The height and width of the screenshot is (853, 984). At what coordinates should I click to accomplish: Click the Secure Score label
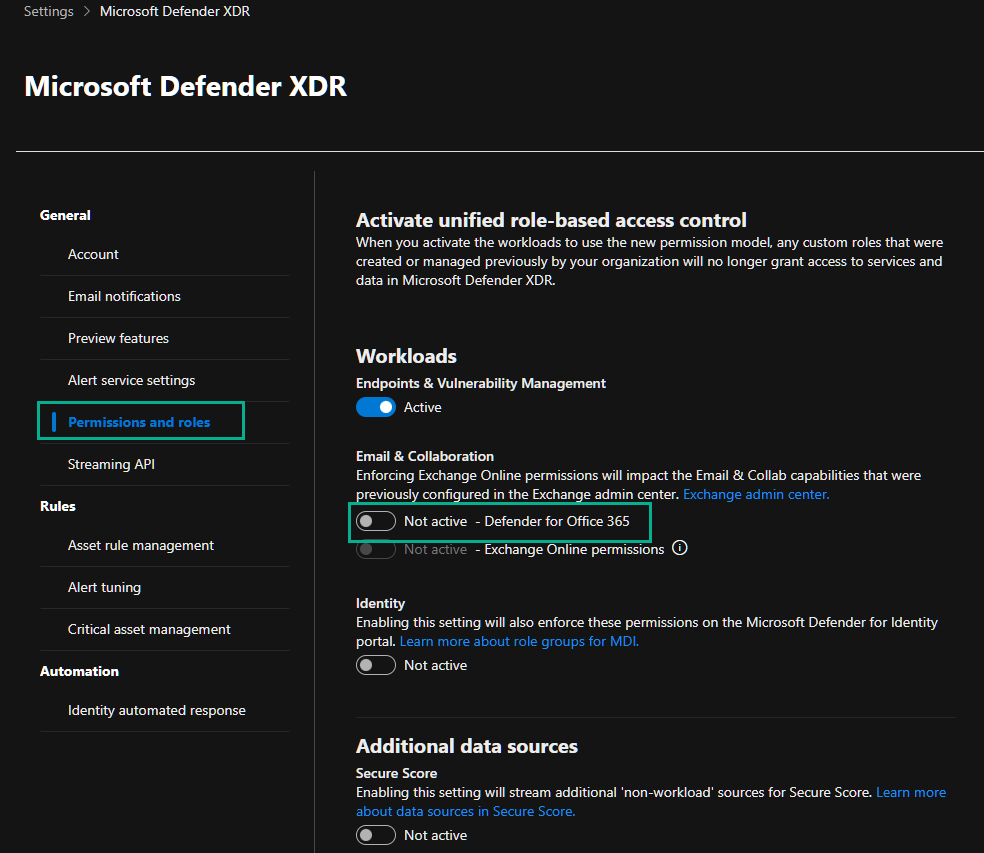[x=397, y=773]
